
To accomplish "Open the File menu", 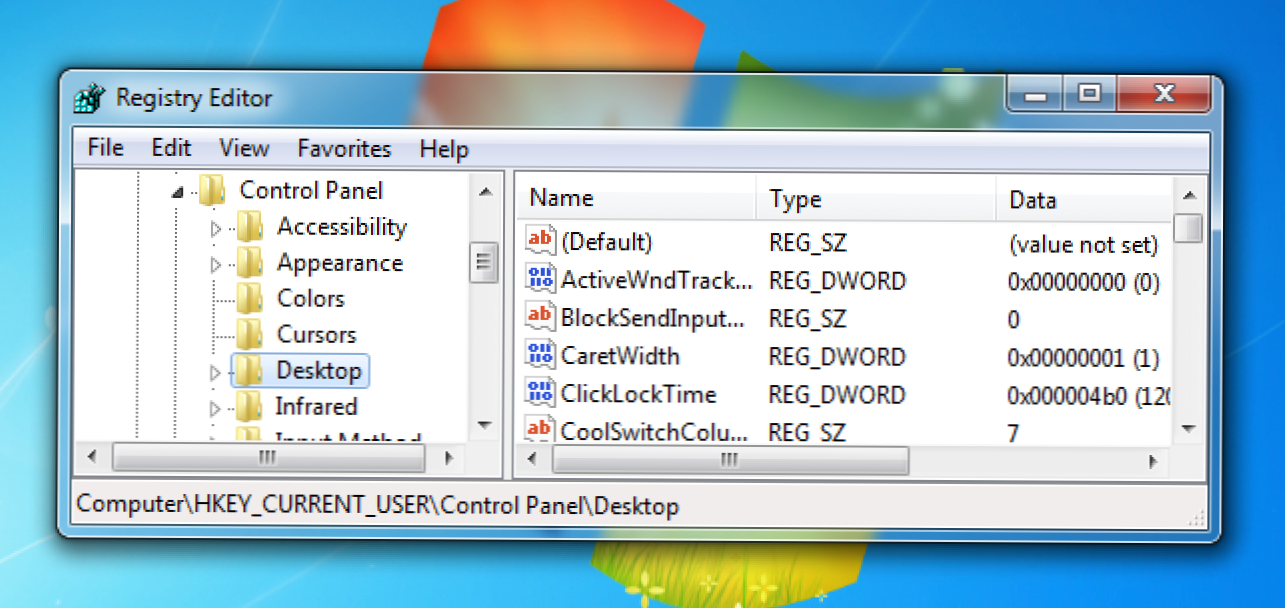I will tap(105, 148).
